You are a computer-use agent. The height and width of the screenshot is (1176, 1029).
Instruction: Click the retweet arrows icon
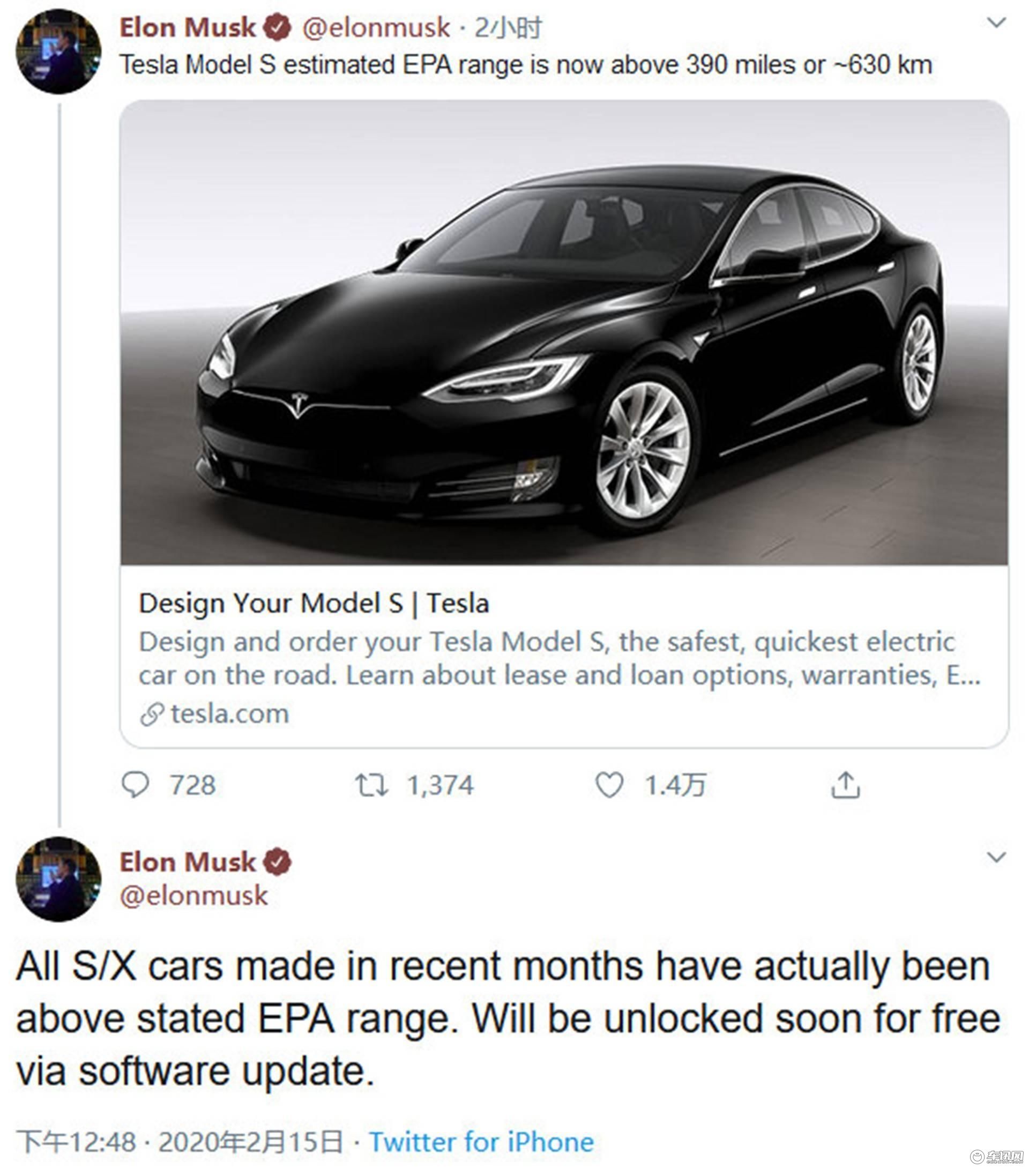[371, 785]
